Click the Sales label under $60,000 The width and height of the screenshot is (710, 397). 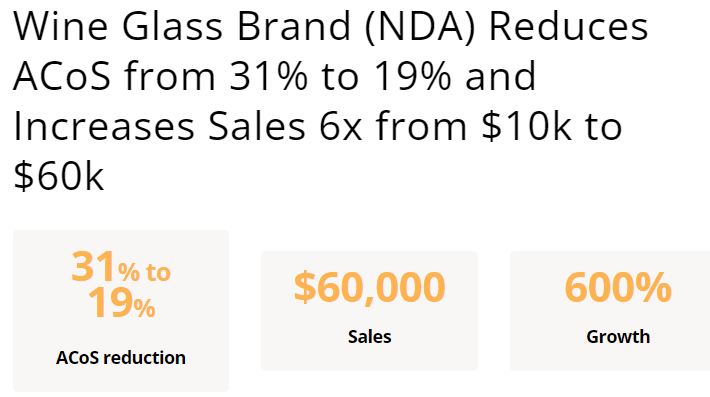click(369, 337)
